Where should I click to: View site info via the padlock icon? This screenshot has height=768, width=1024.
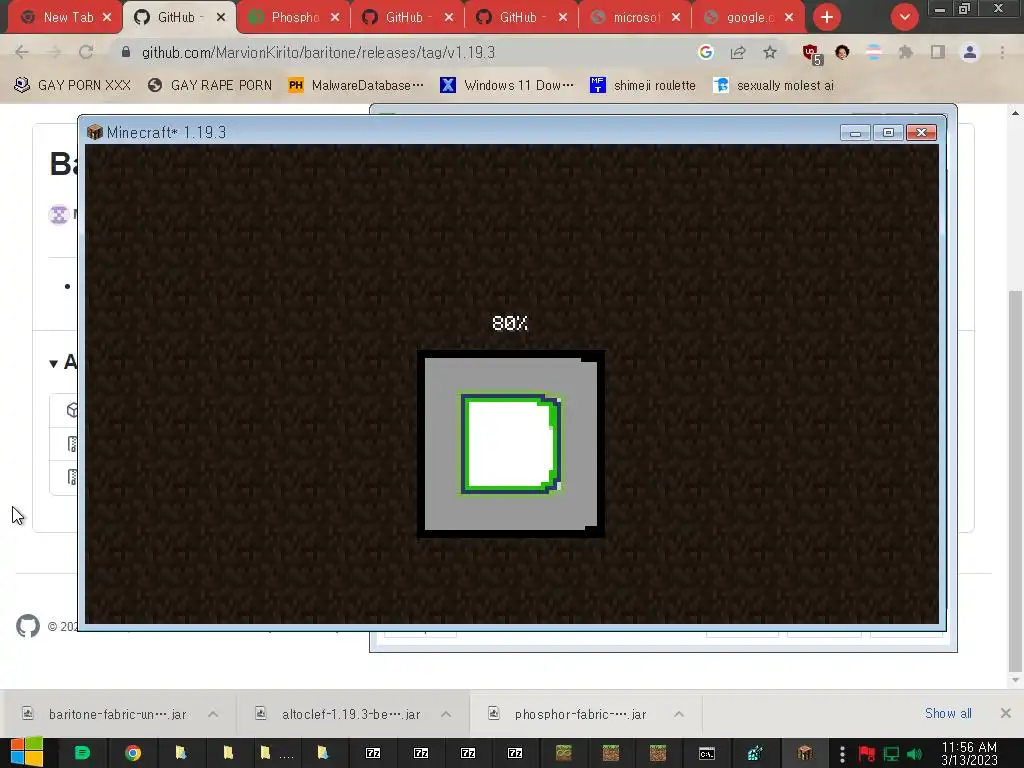click(126, 52)
